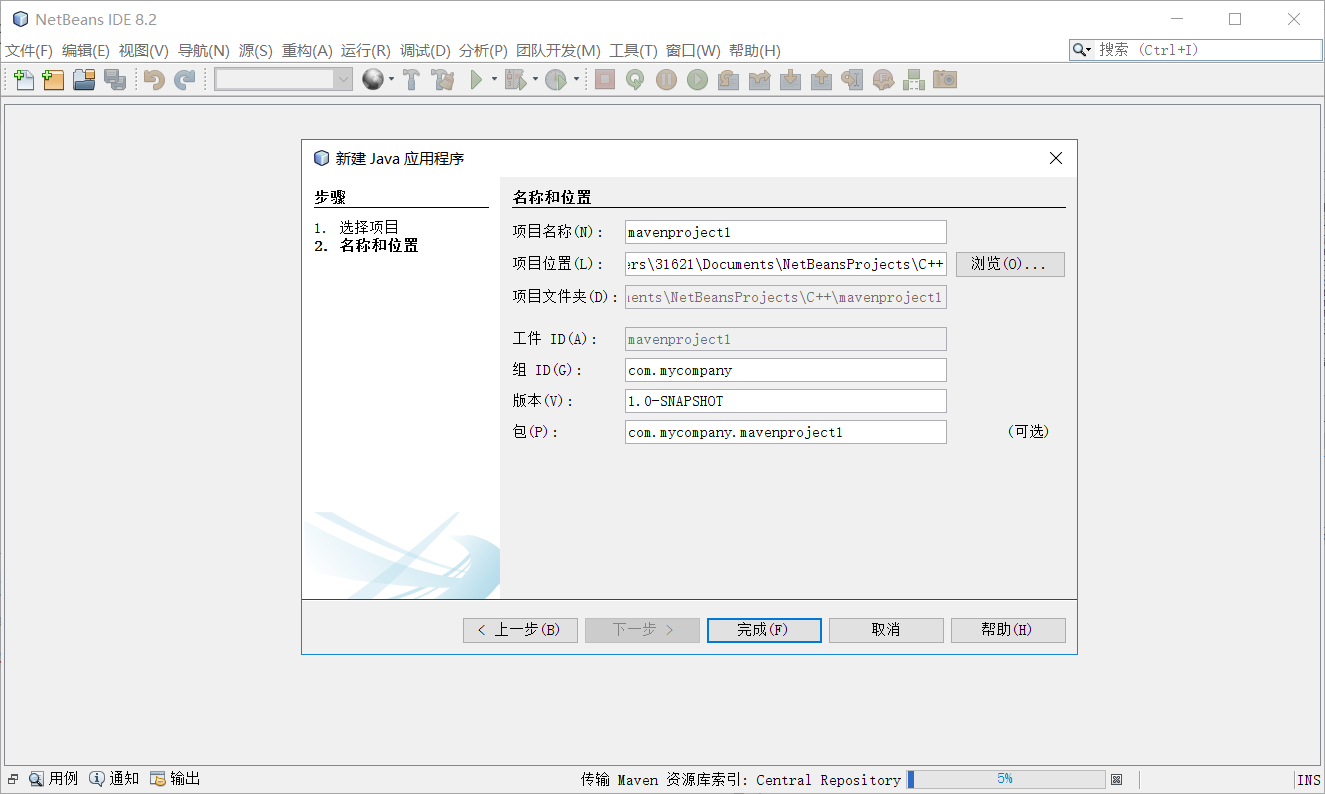Viewport: 1325px width, 794px height.
Task: Click the globe browser icon in toolbar
Action: click(372, 80)
